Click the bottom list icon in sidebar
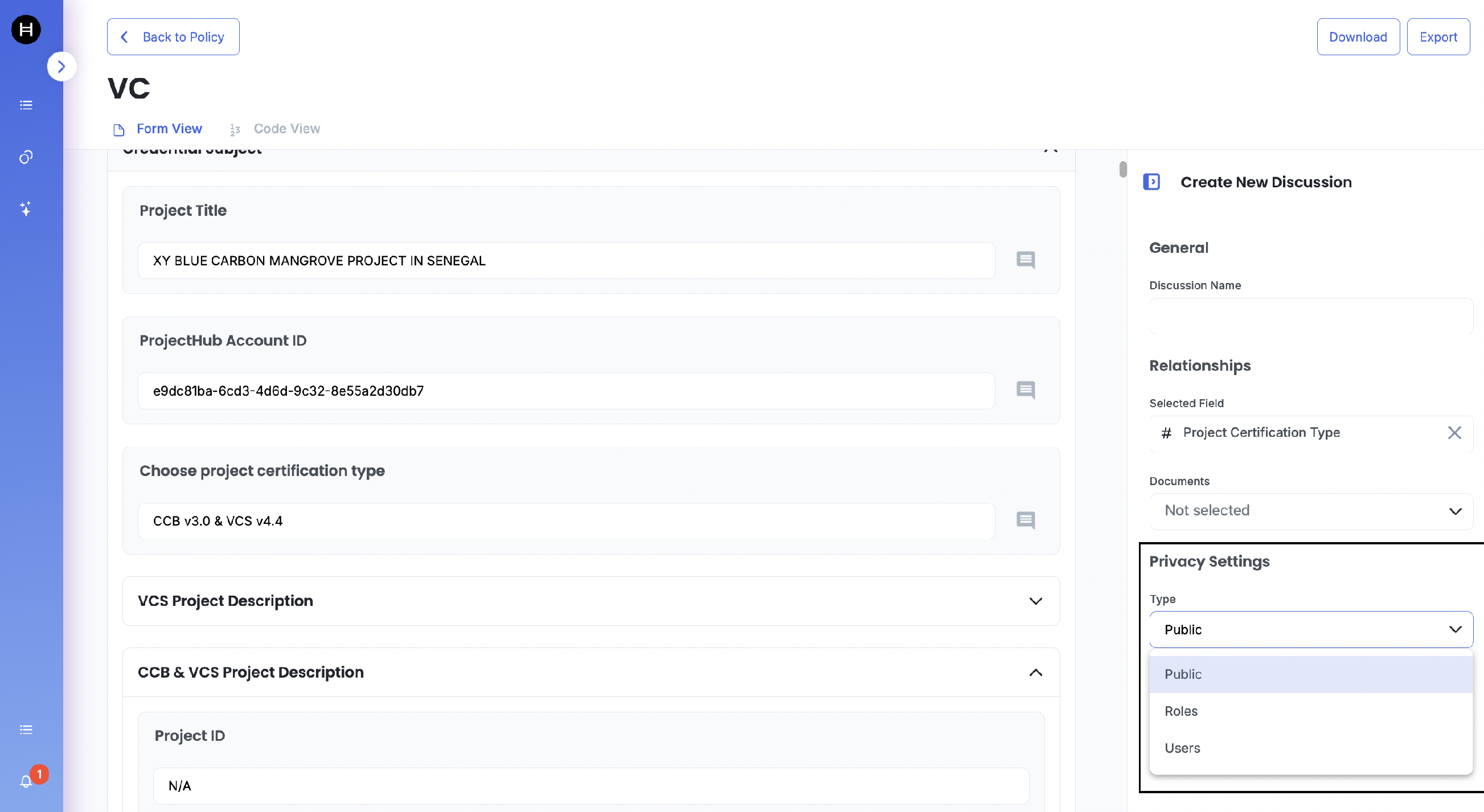Image resolution: width=1484 pixels, height=812 pixels. [x=26, y=729]
